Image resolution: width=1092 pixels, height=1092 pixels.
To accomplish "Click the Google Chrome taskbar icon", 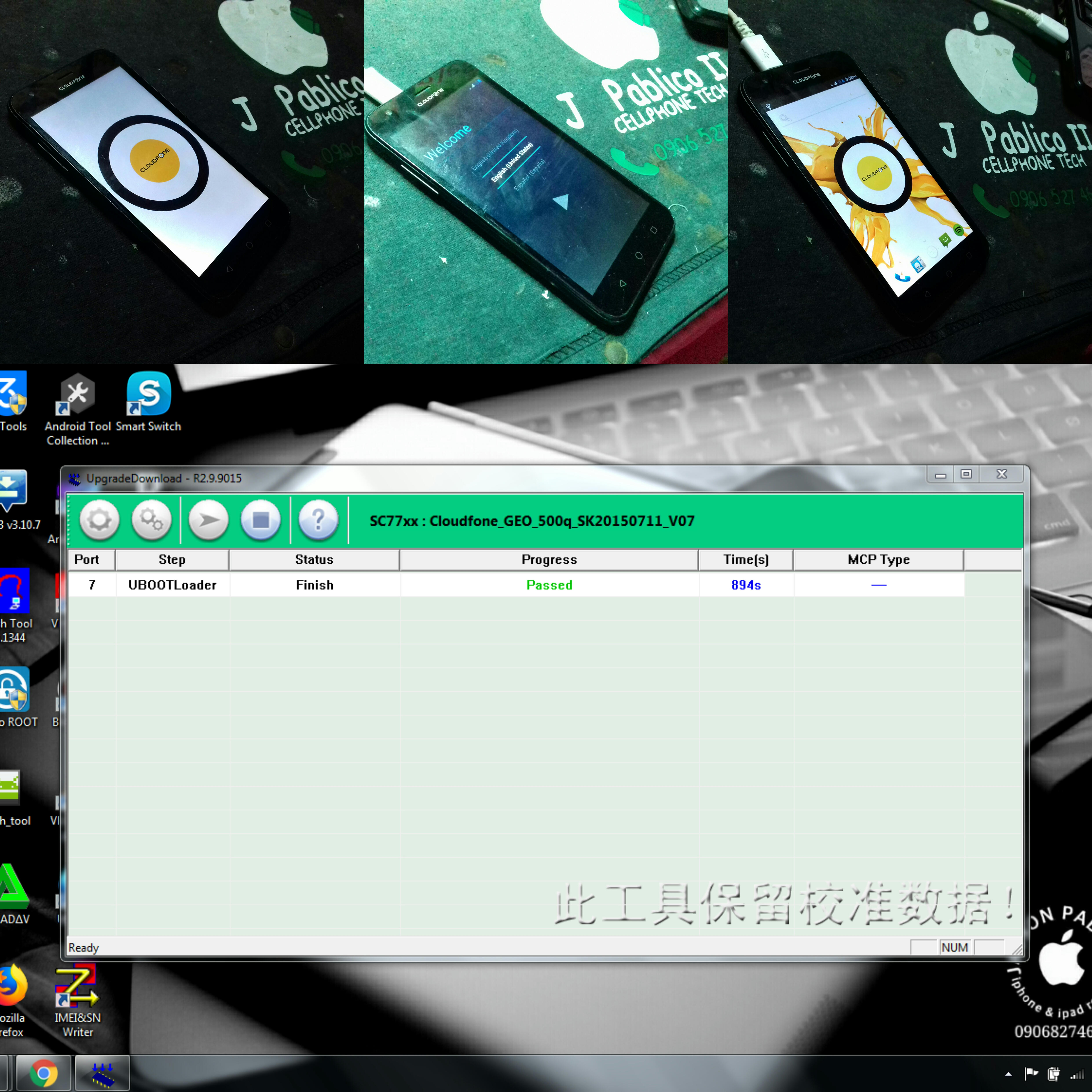I will pos(44,1073).
